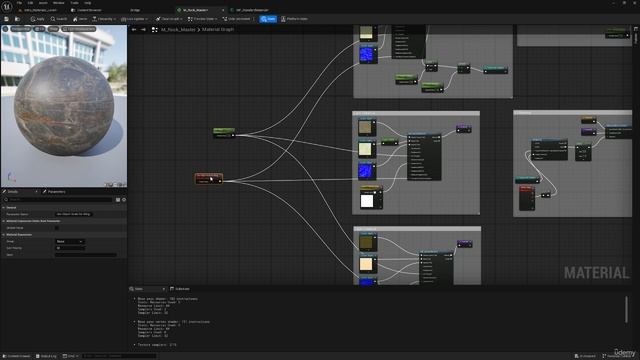Select the orange-highlighted static bool parameter node
Image resolution: width=640 pixels, height=360 pixels.
209,178
